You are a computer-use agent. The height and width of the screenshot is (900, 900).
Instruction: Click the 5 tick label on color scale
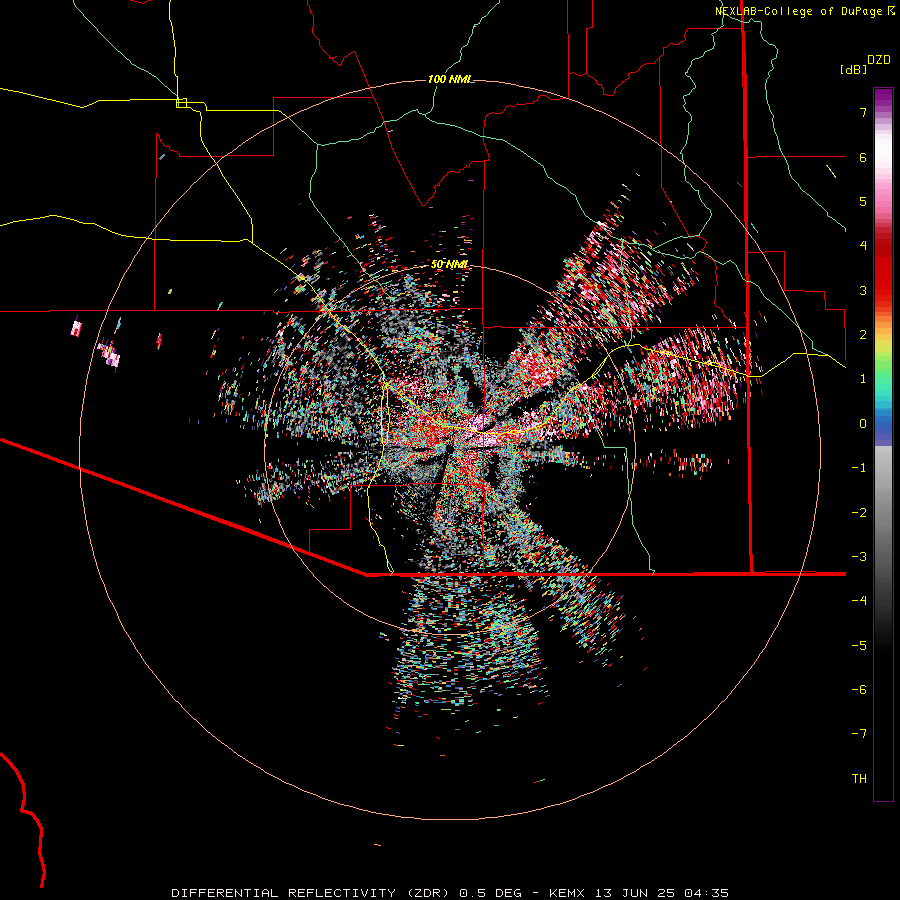[863, 201]
